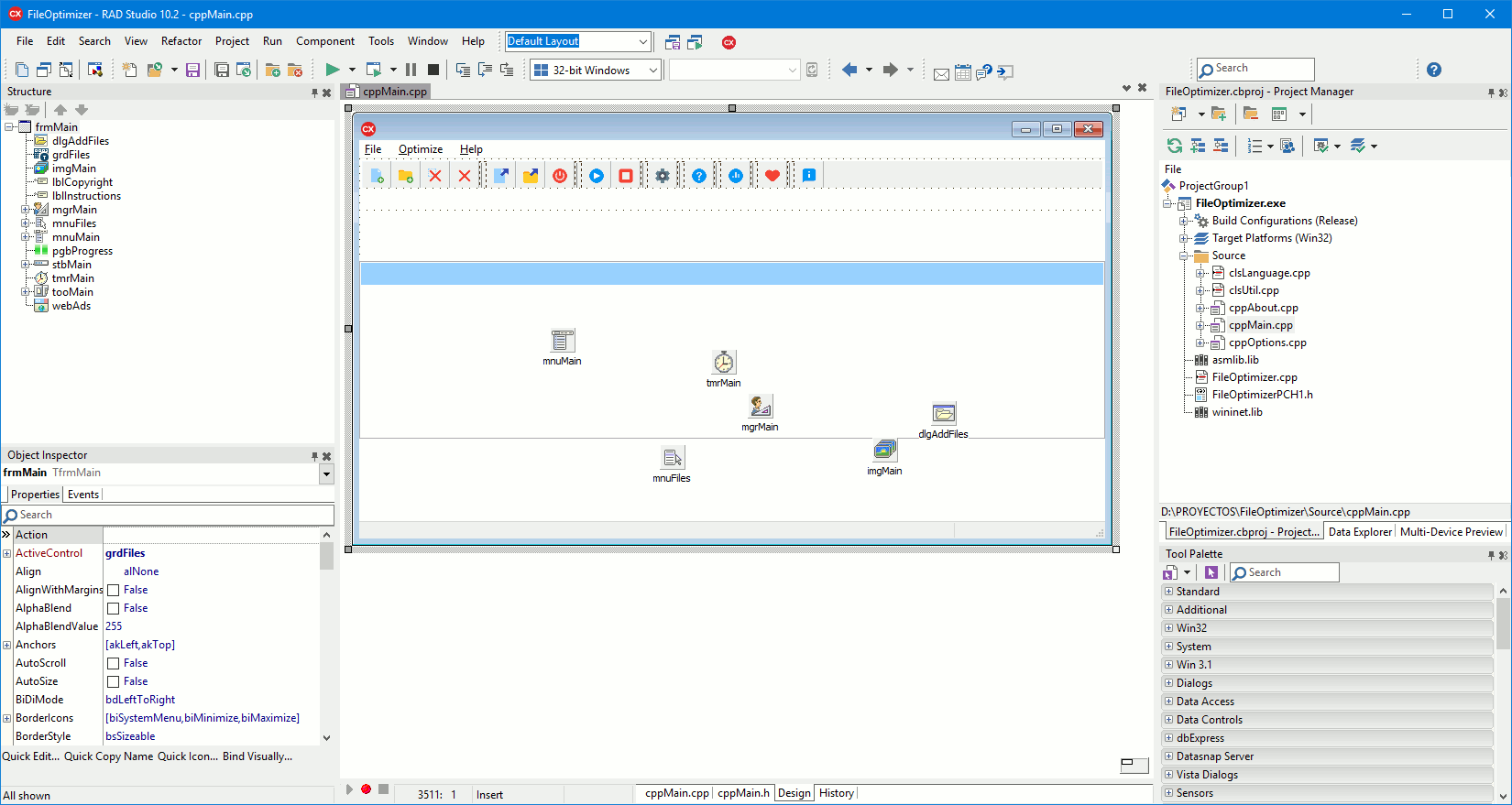
Task: Click the add folder icon in form toolbar
Action: point(406,176)
